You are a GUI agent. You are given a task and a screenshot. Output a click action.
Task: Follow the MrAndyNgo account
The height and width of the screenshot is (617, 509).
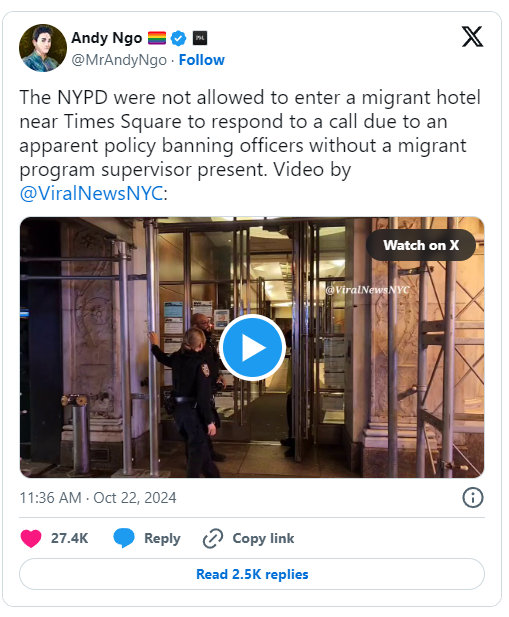pyautogui.click(x=202, y=60)
